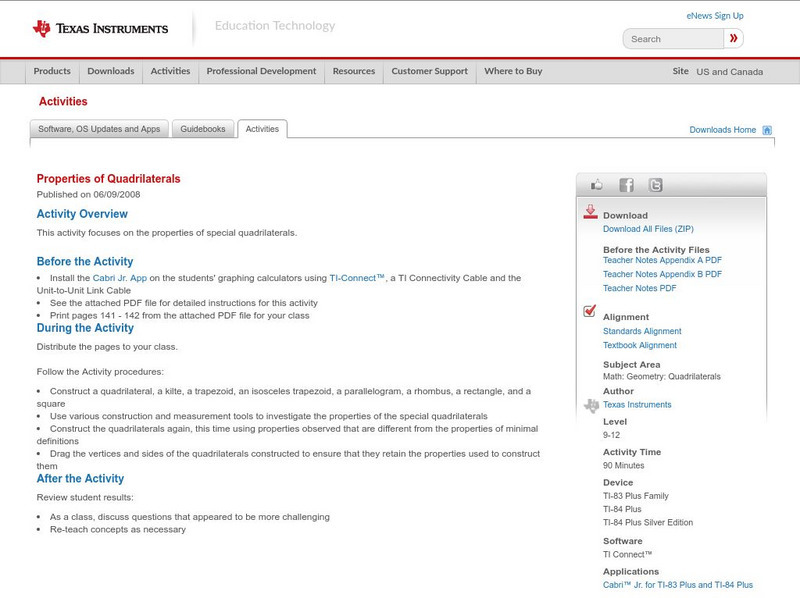Open Cabri Jr. for TI-83 Plus and TI-84 Plus link
Viewport: 800px width, 598px height.
678,585
